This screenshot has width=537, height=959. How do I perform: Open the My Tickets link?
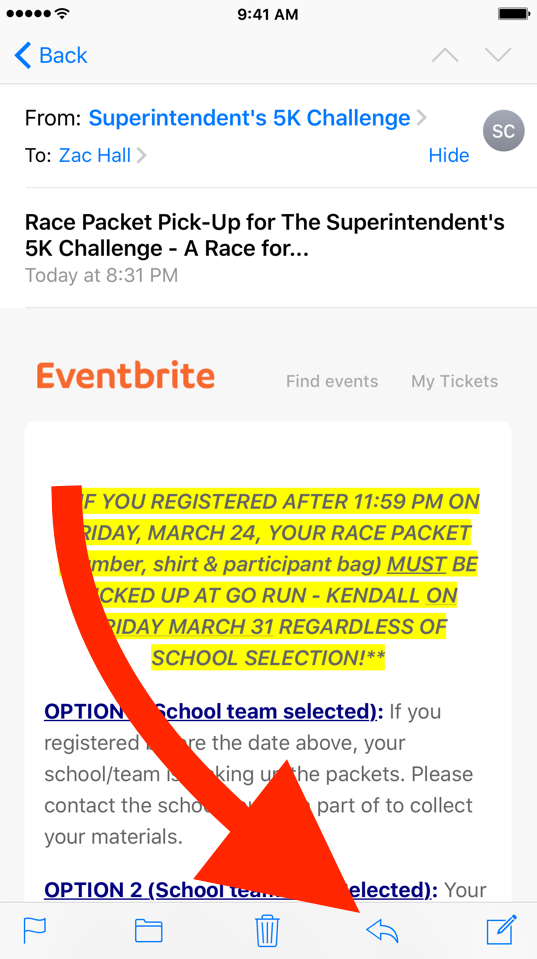[454, 381]
